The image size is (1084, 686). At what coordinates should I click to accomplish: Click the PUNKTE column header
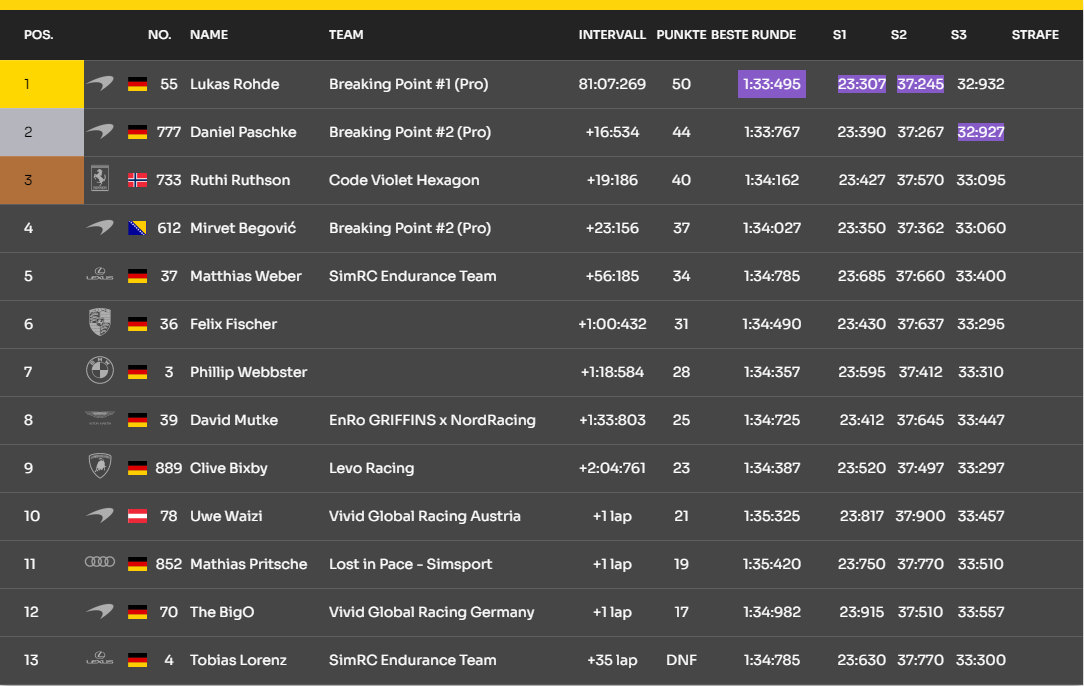click(x=681, y=35)
